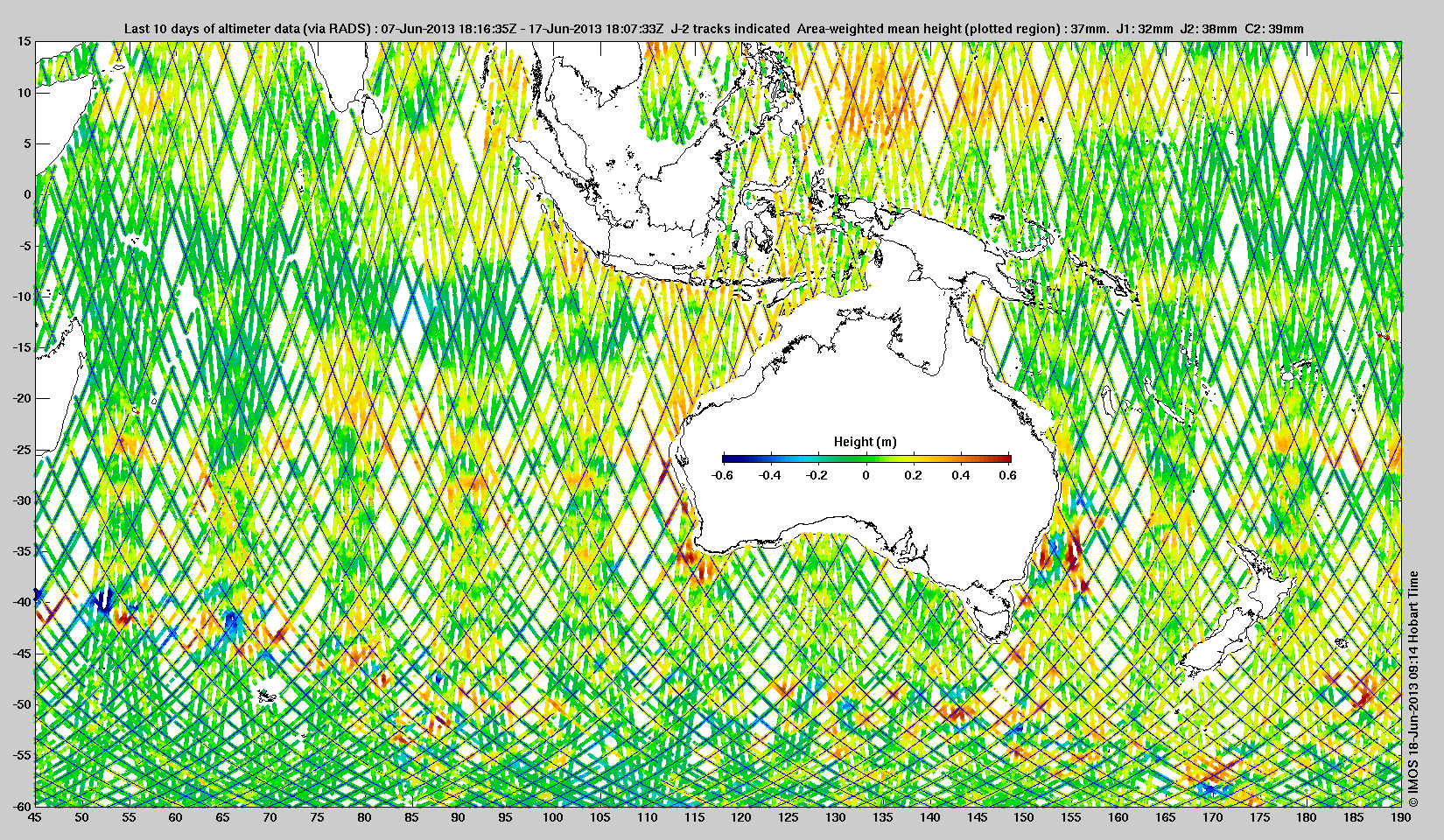Click the end timestamp '17-Jun-2013 18:07:33Z'

(594, 29)
